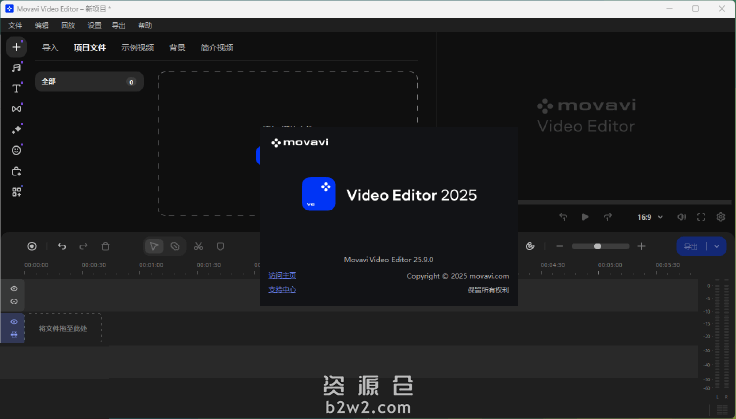Toggle visibility eye of main video track
The width and height of the screenshot is (736, 419).
(14, 322)
